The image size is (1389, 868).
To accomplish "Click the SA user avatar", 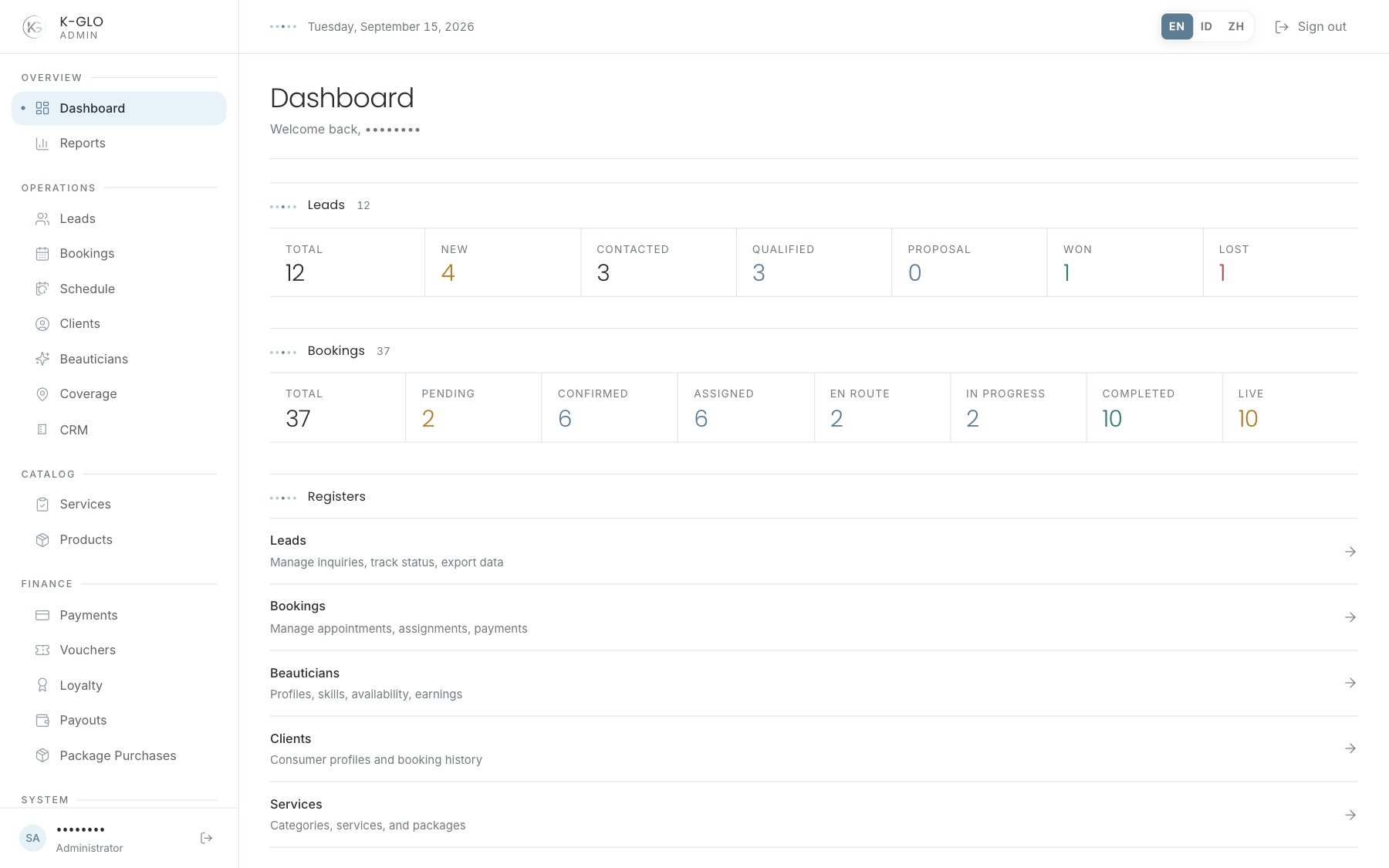I will tap(33, 838).
